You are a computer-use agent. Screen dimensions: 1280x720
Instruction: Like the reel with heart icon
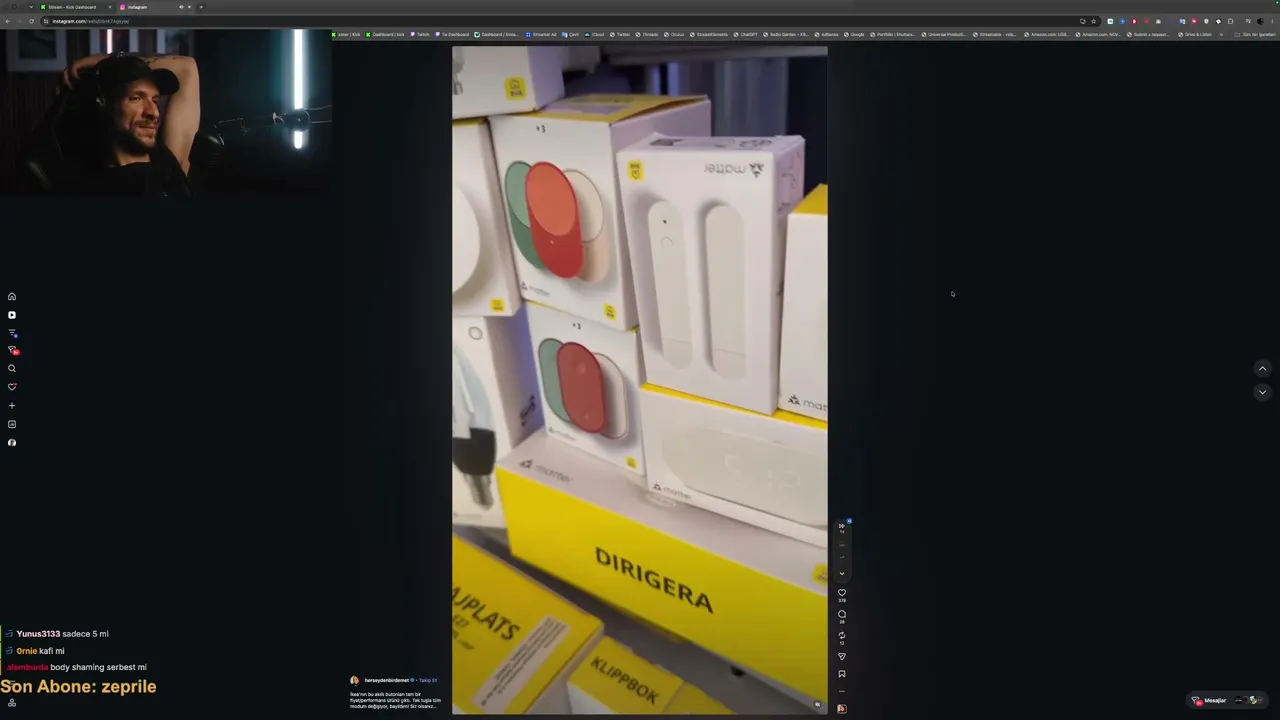(x=842, y=593)
